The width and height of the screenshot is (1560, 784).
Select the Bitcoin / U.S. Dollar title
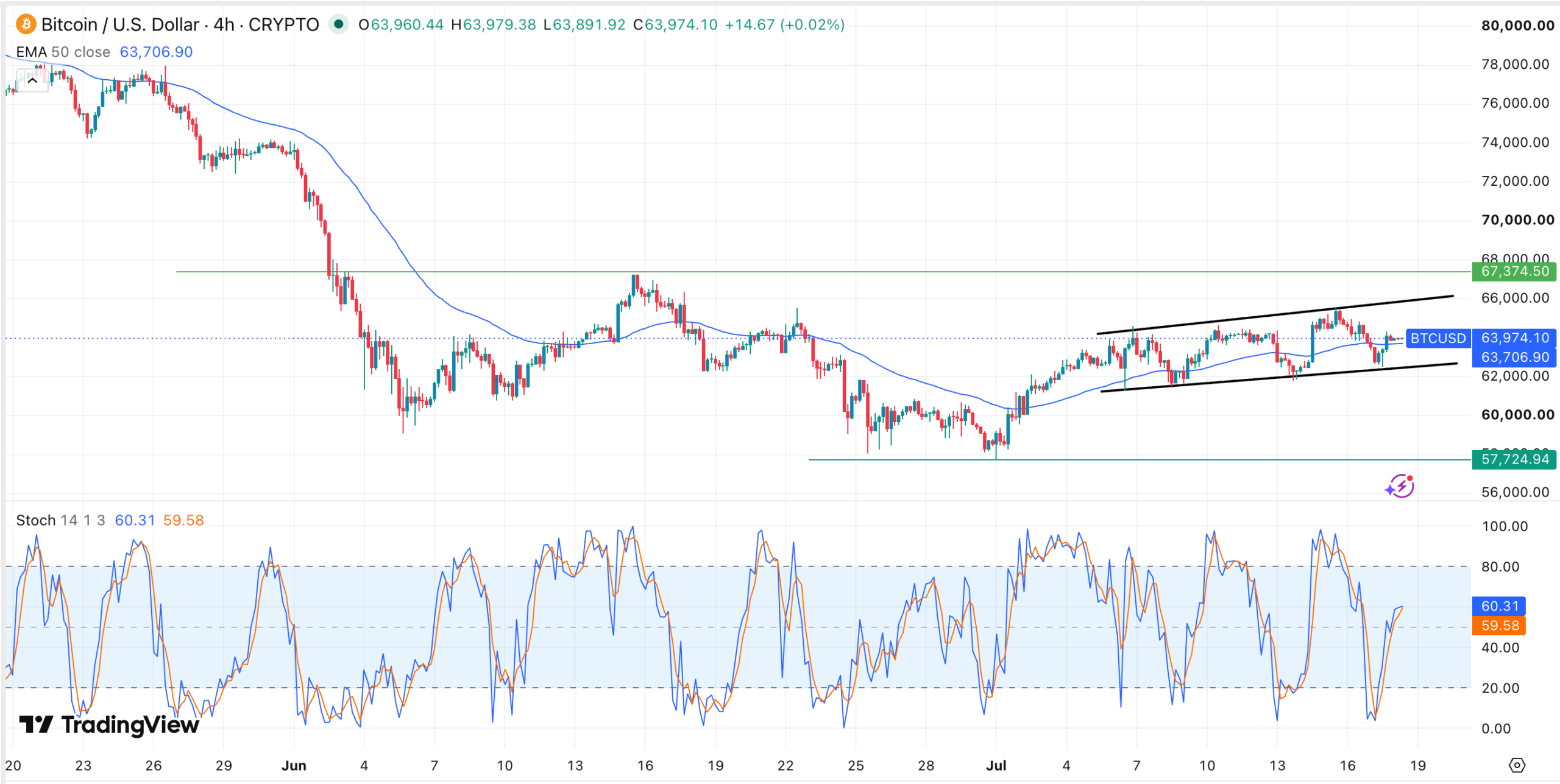(121, 24)
